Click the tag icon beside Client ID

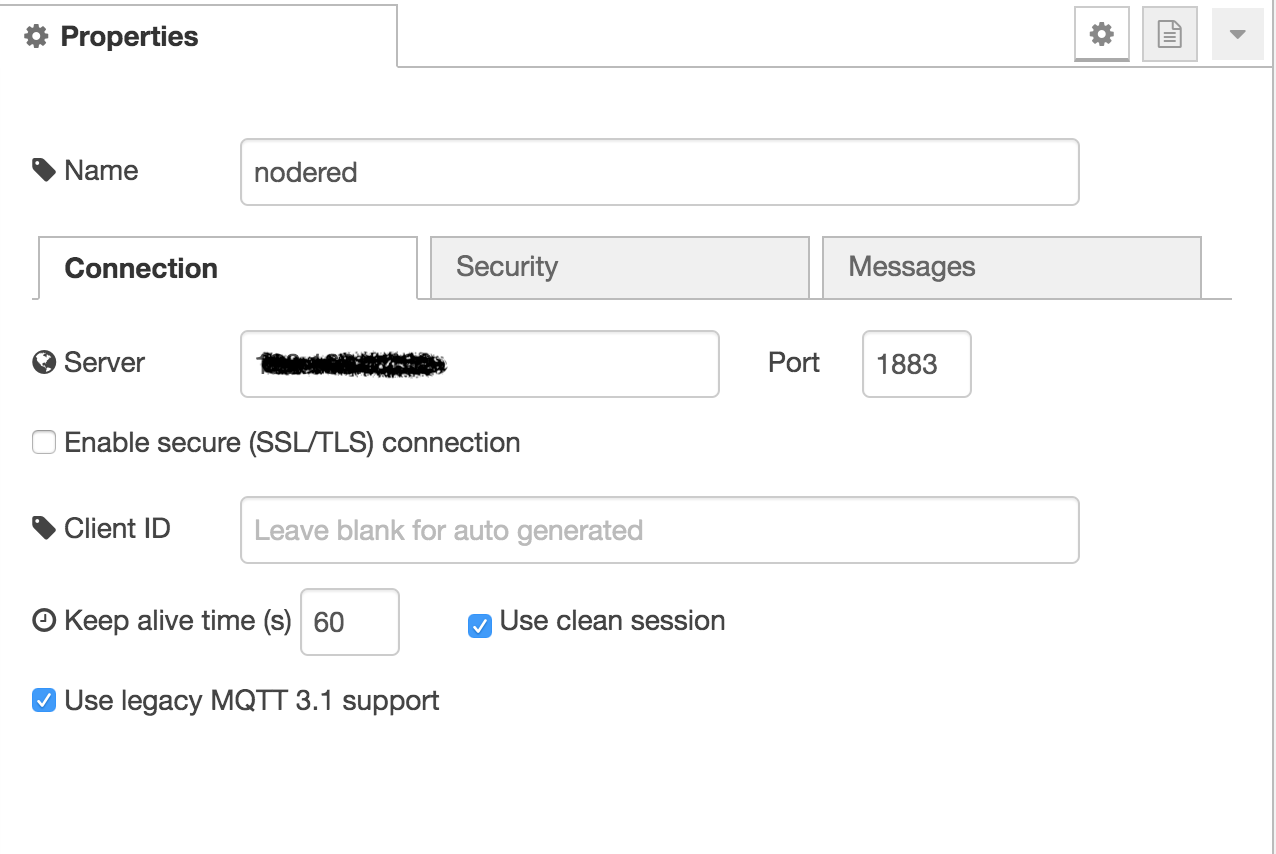click(43, 528)
